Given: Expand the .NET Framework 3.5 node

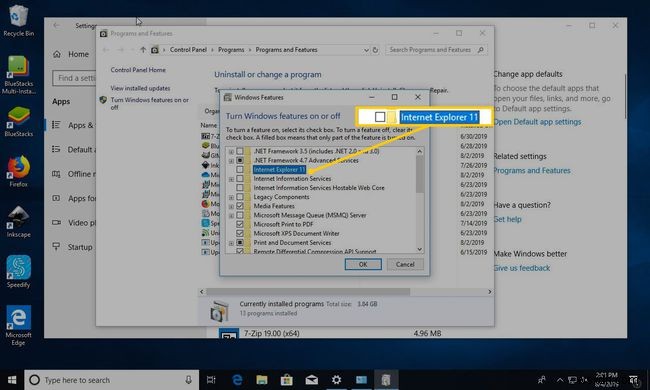Looking at the screenshot, I should pos(231,152).
